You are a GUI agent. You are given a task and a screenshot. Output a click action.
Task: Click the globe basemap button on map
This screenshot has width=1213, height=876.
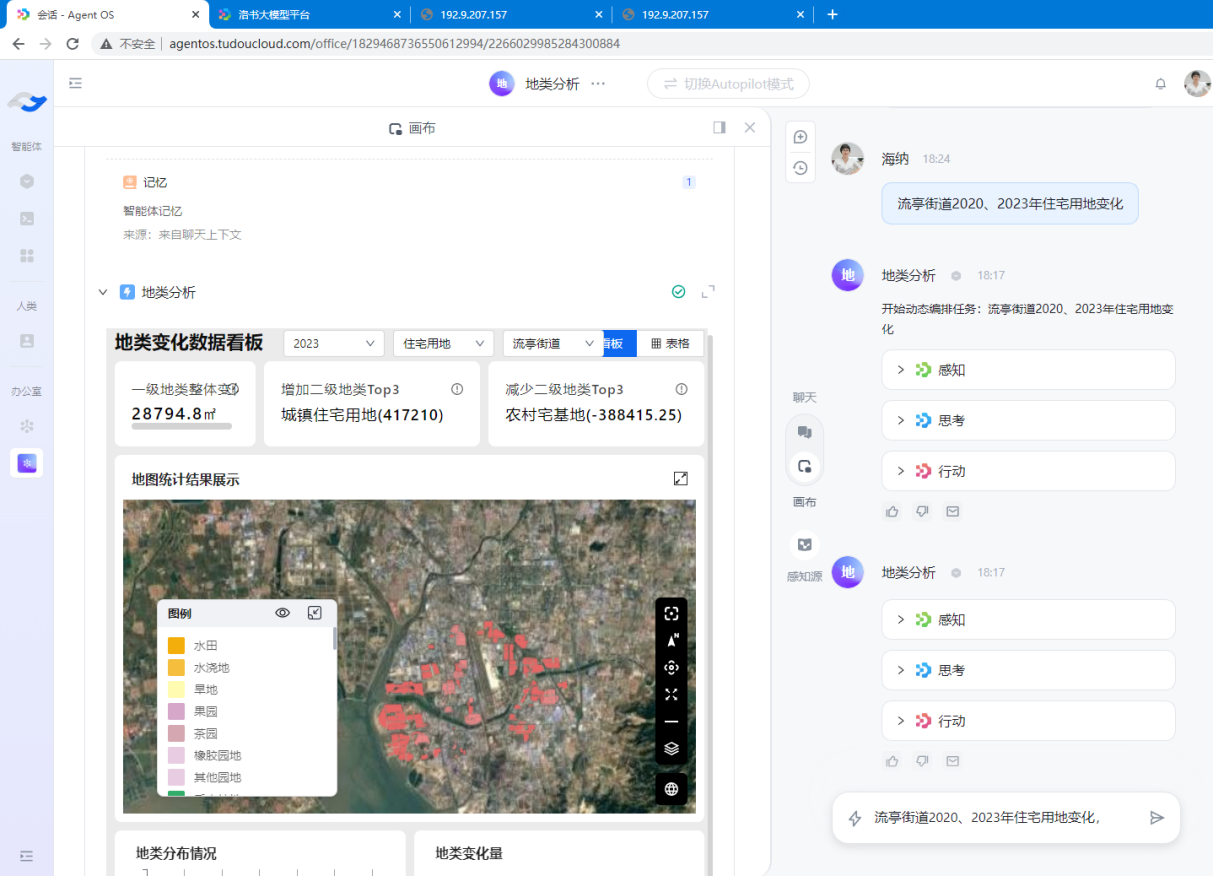point(671,789)
